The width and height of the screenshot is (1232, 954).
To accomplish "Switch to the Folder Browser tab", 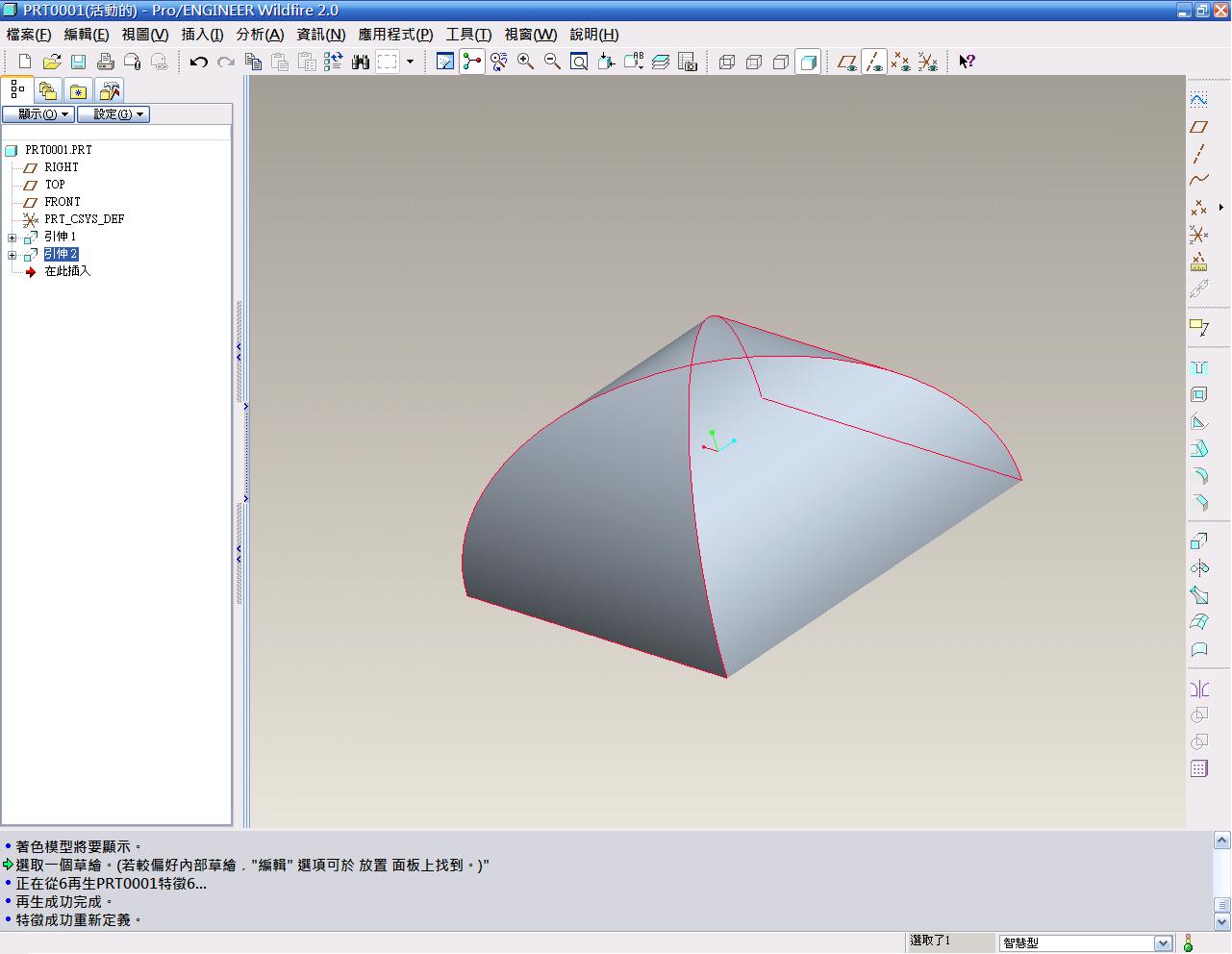I will pos(48,90).
